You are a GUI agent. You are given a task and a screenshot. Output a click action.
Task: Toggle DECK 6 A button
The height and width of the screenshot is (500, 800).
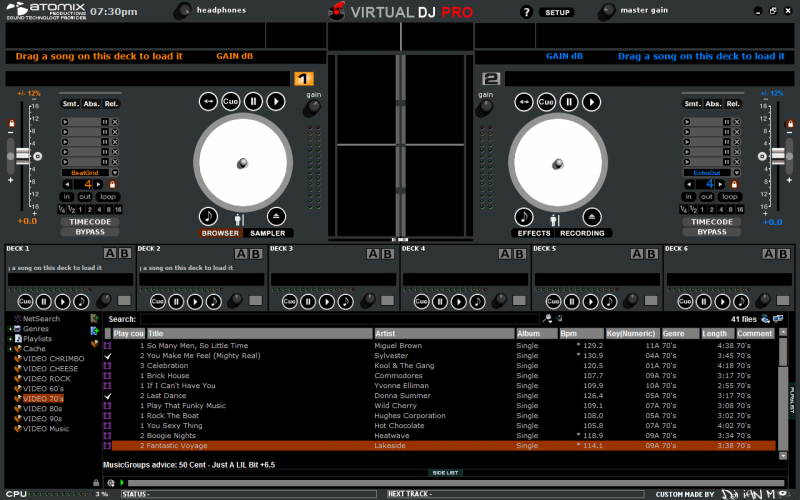click(x=769, y=254)
